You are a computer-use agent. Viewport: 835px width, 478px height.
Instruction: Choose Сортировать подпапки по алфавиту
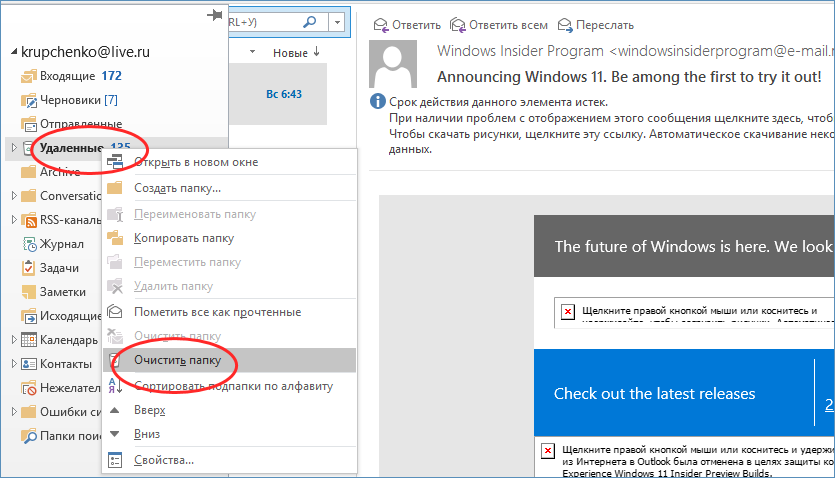point(229,386)
